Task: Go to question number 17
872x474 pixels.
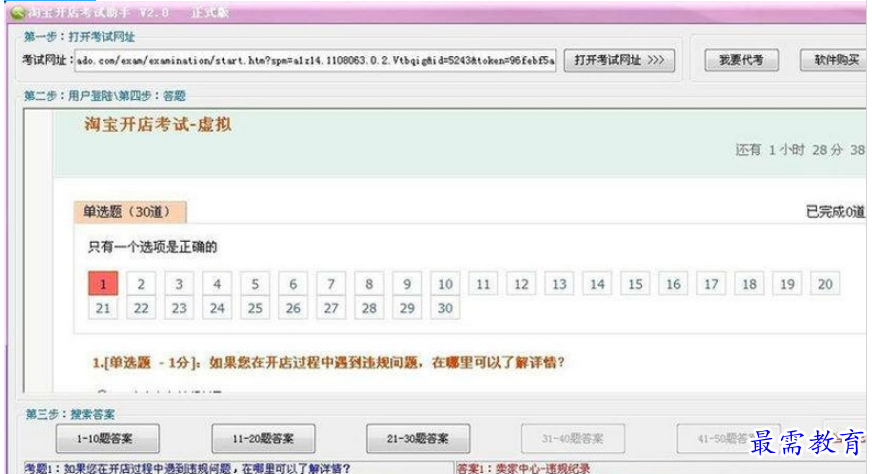Action: [x=711, y=284]
